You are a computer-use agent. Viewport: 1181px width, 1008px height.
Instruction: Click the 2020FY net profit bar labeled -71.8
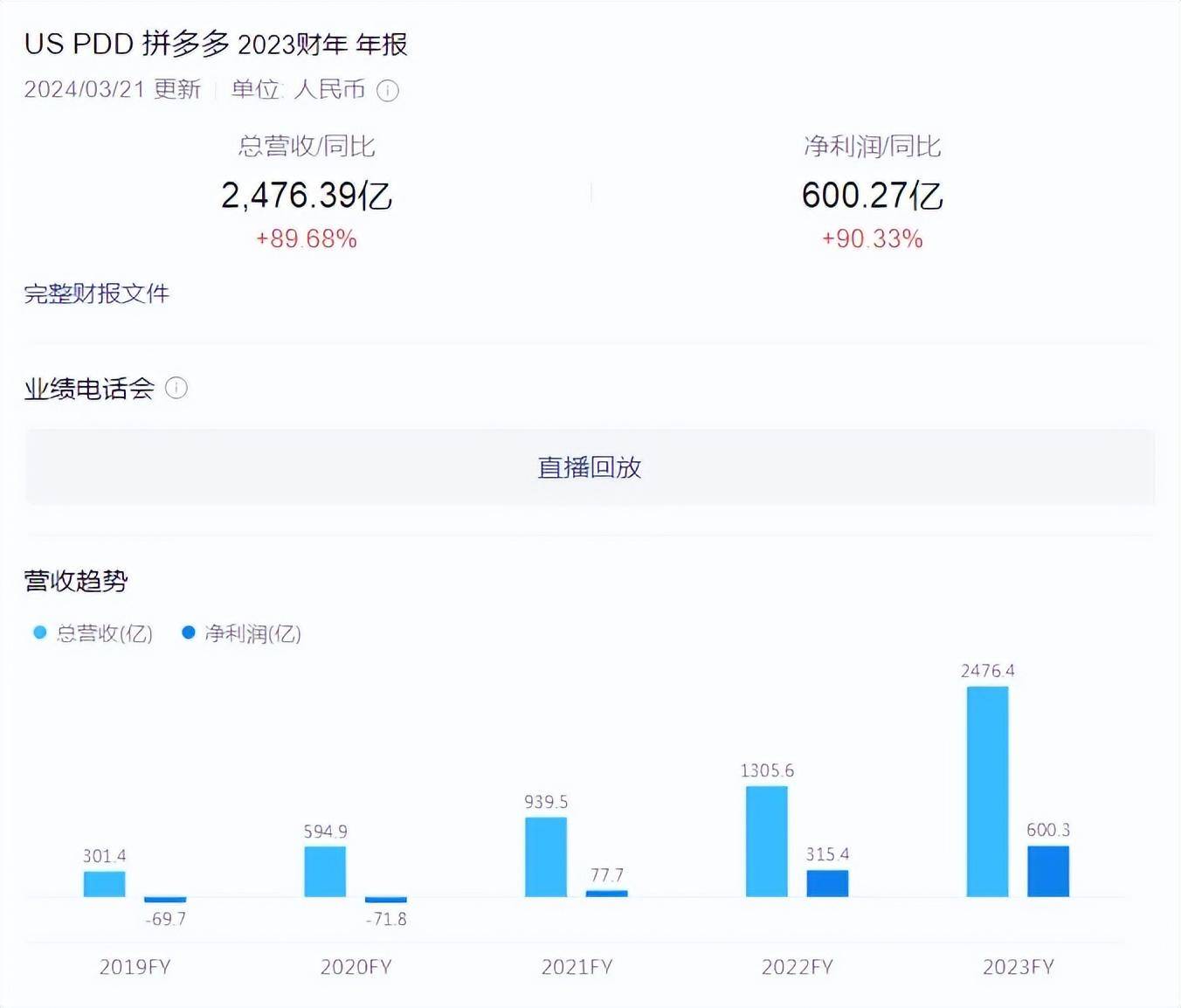[x=386, y=900]
